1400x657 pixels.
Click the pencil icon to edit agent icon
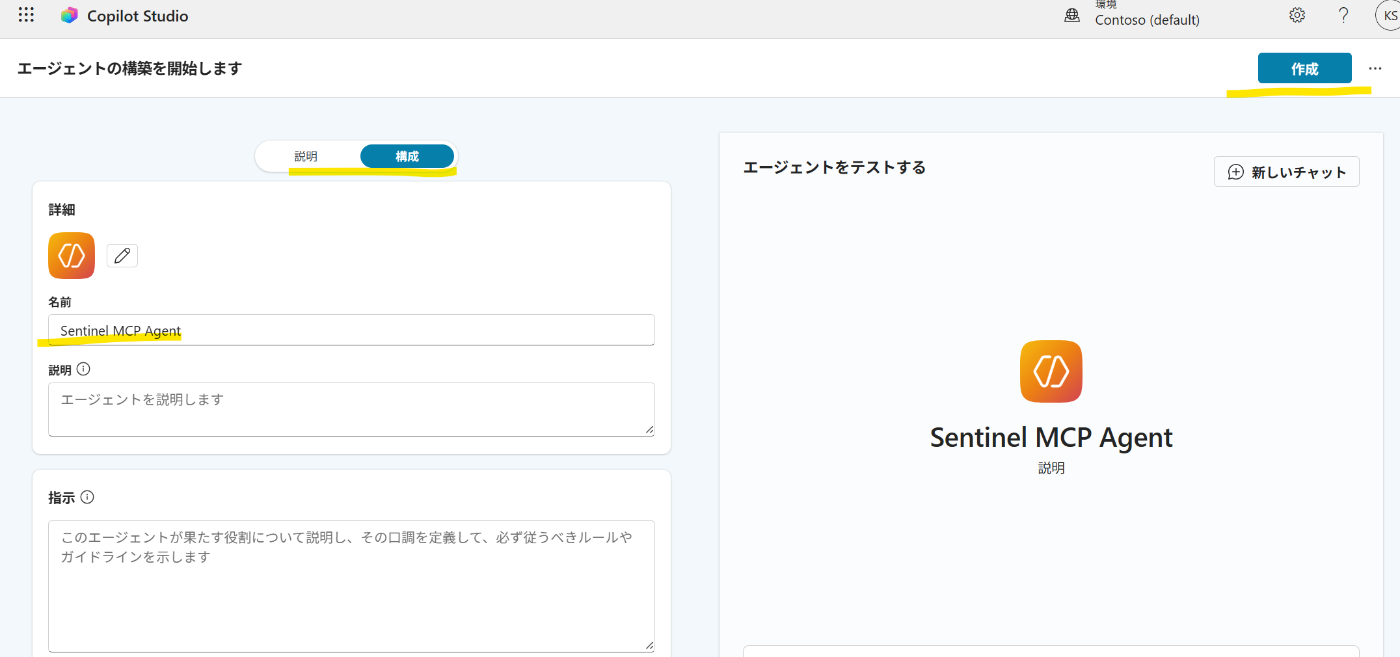click(x=122, y=256)
